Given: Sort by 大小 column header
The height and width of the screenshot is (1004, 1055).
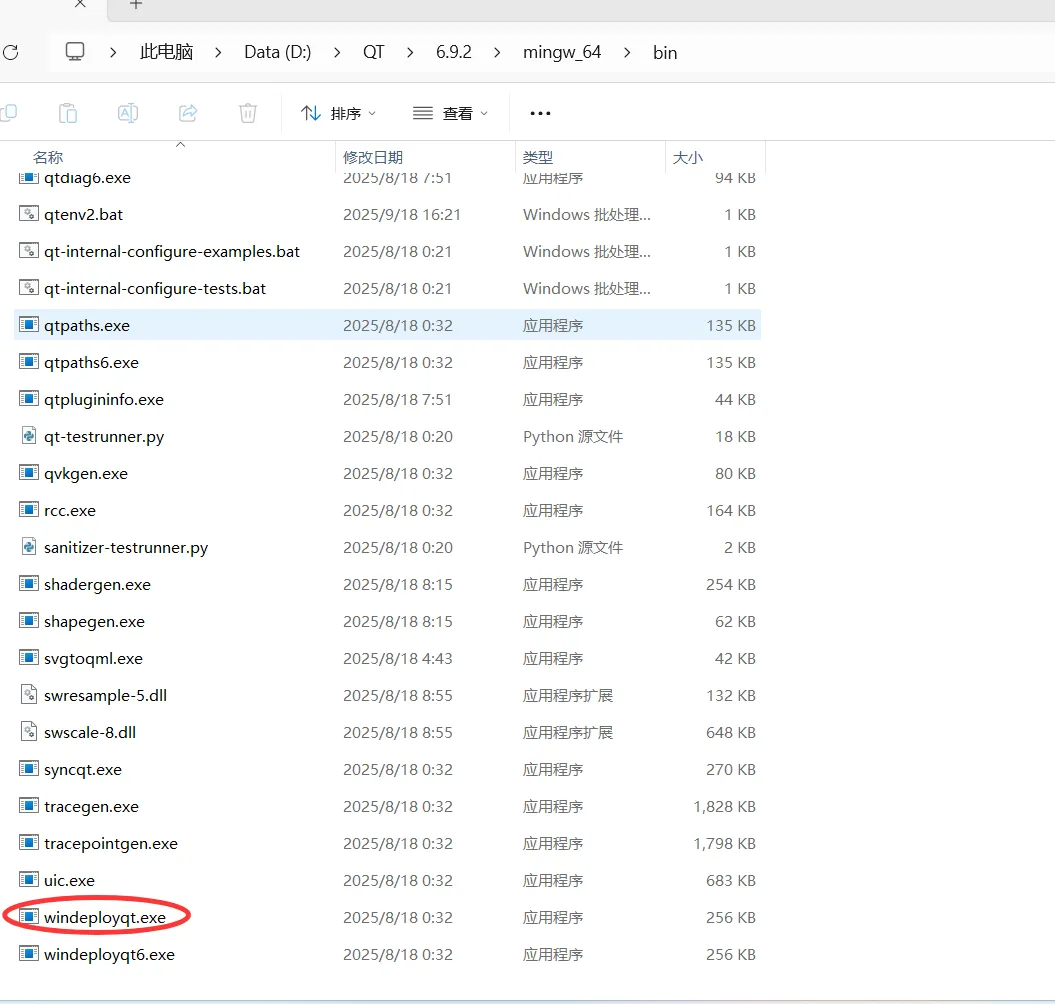Looking at the screenshot, I should tap(688, 157).
